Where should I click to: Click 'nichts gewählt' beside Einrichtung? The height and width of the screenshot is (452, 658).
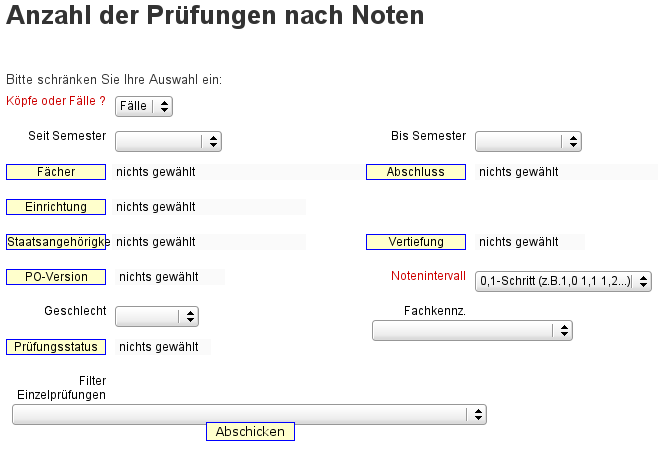[156, 207]
